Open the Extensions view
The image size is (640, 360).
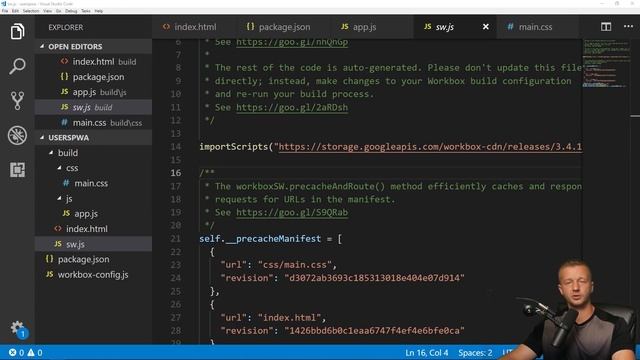(17, 169)
